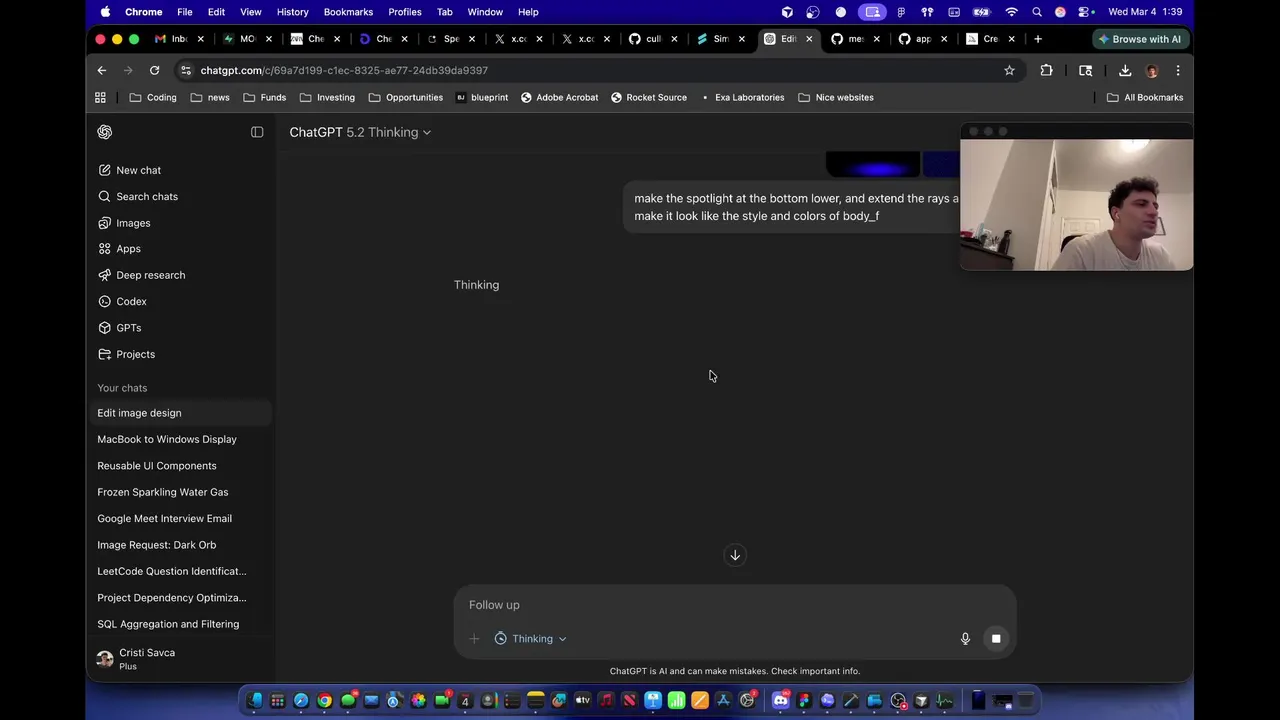
Task: Open the Bookmarks menu
Action: 348,12
